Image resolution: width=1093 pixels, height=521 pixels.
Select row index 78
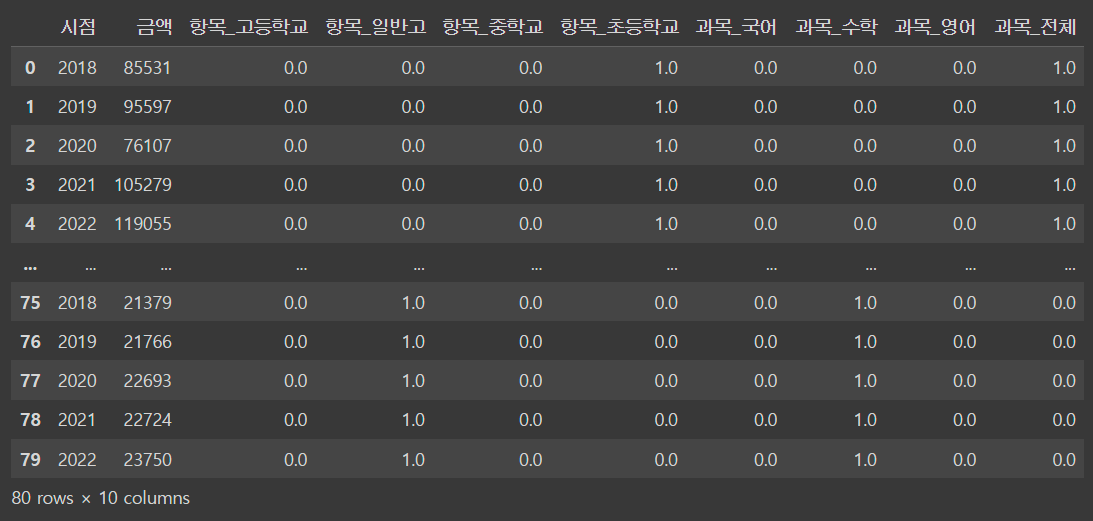(31, 420)
